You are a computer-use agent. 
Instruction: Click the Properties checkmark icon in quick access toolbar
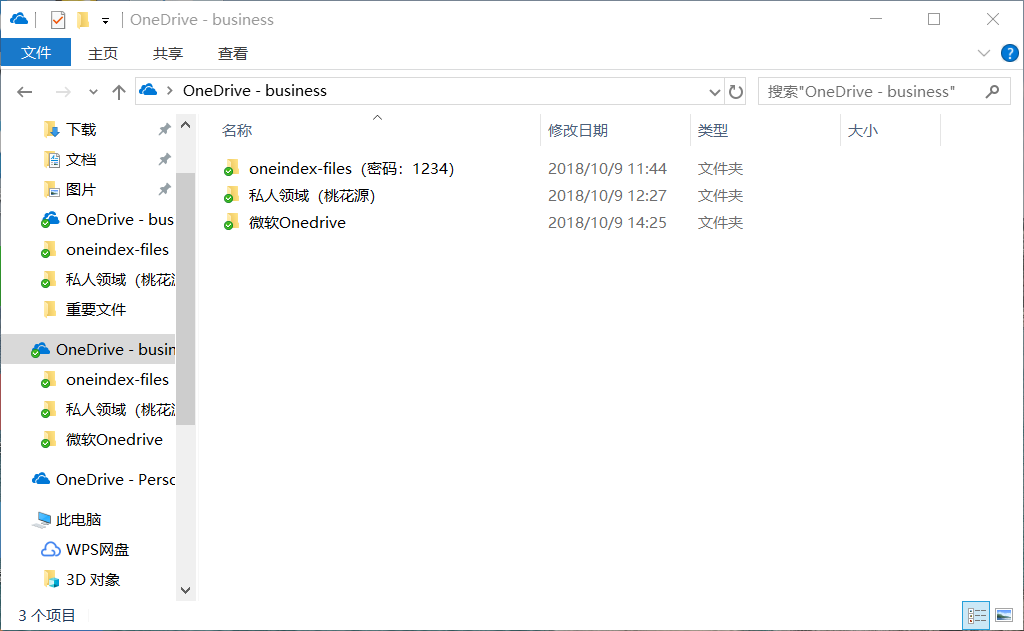(57, 20)
